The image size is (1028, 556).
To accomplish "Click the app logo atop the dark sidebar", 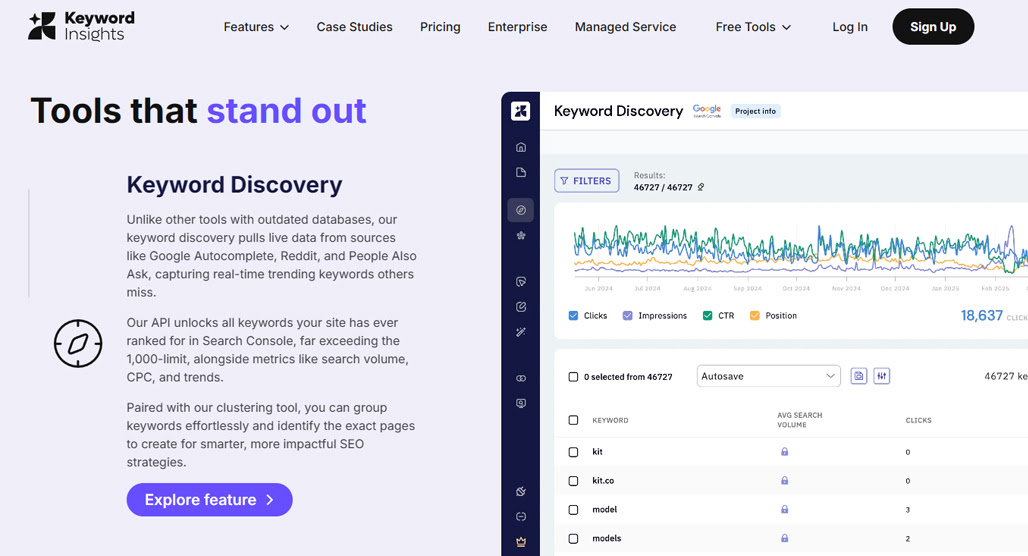I will [521, 111].
